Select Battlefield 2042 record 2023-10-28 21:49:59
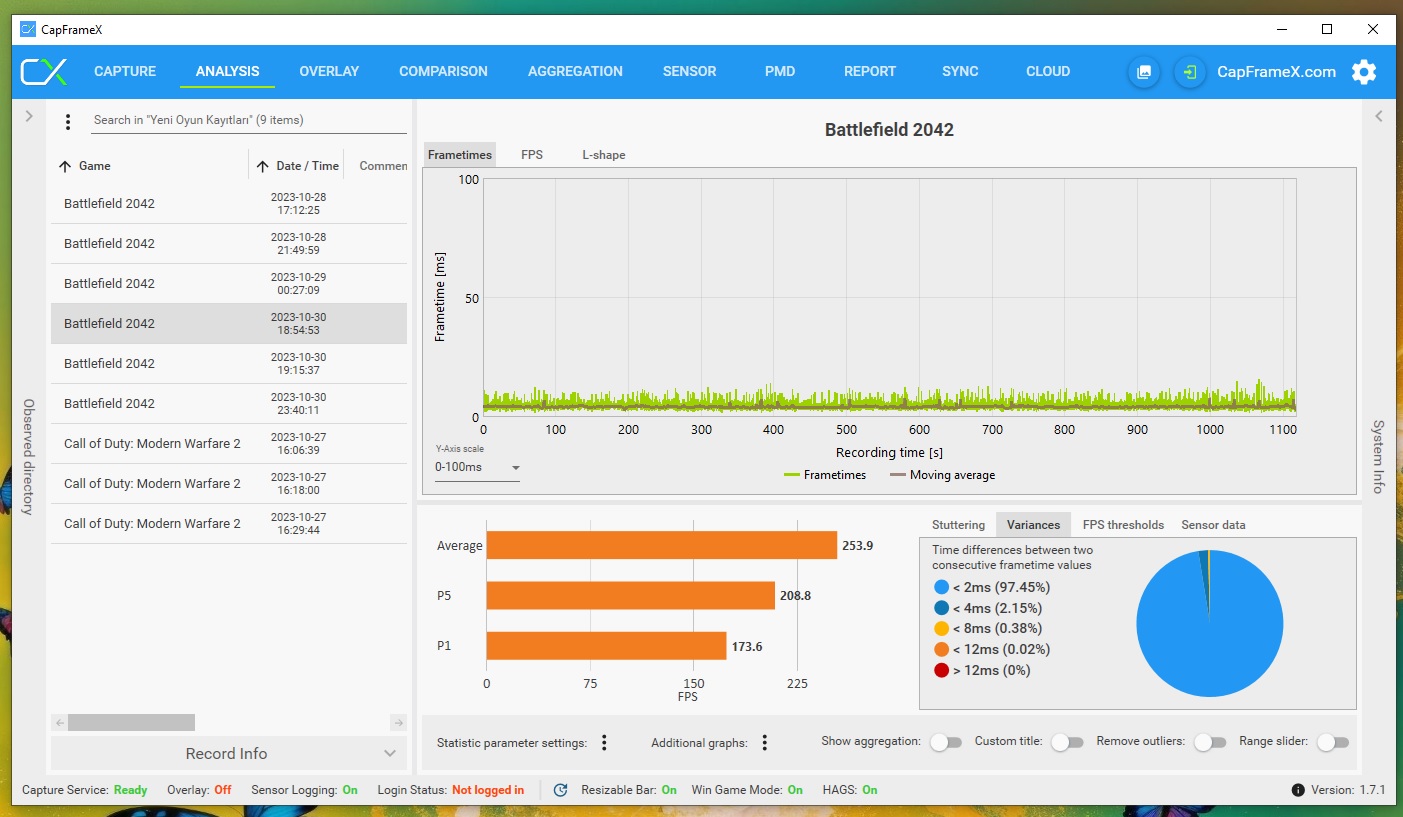The width and height of the screenshot is (1403, 817). pyautogui.click(x=229, y=244)
